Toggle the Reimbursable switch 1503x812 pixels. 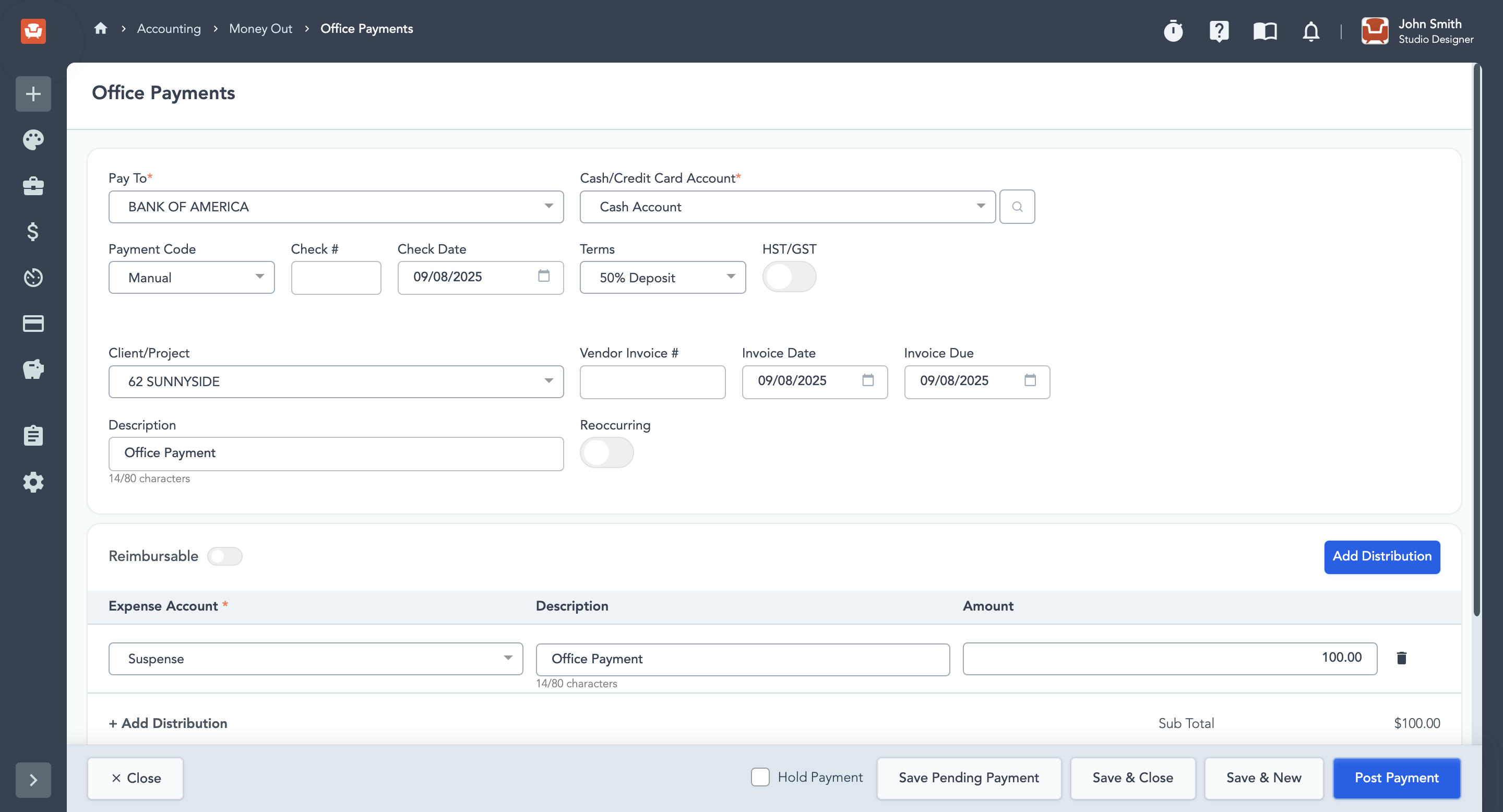tap(224, 556)
